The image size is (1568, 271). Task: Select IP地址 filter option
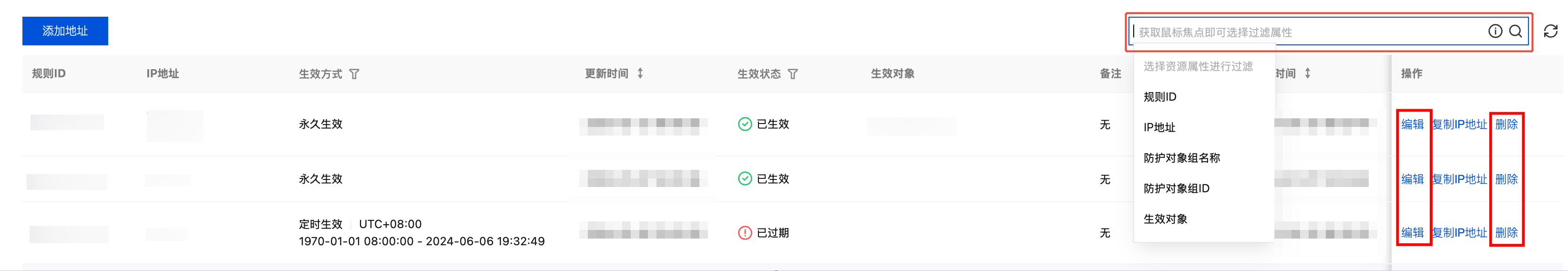coord(1159,127)
